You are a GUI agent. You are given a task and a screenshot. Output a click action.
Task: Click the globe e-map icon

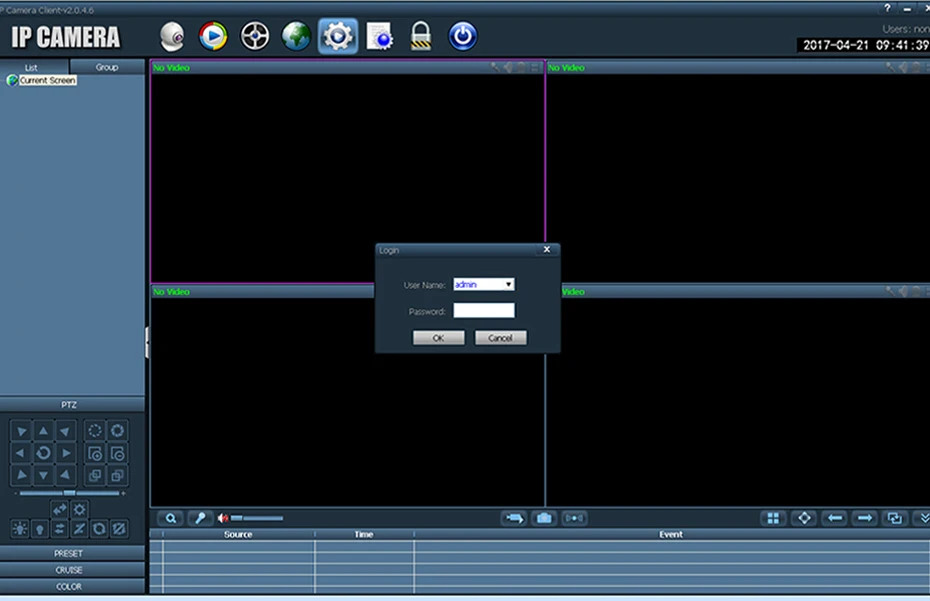pos(296,36)
